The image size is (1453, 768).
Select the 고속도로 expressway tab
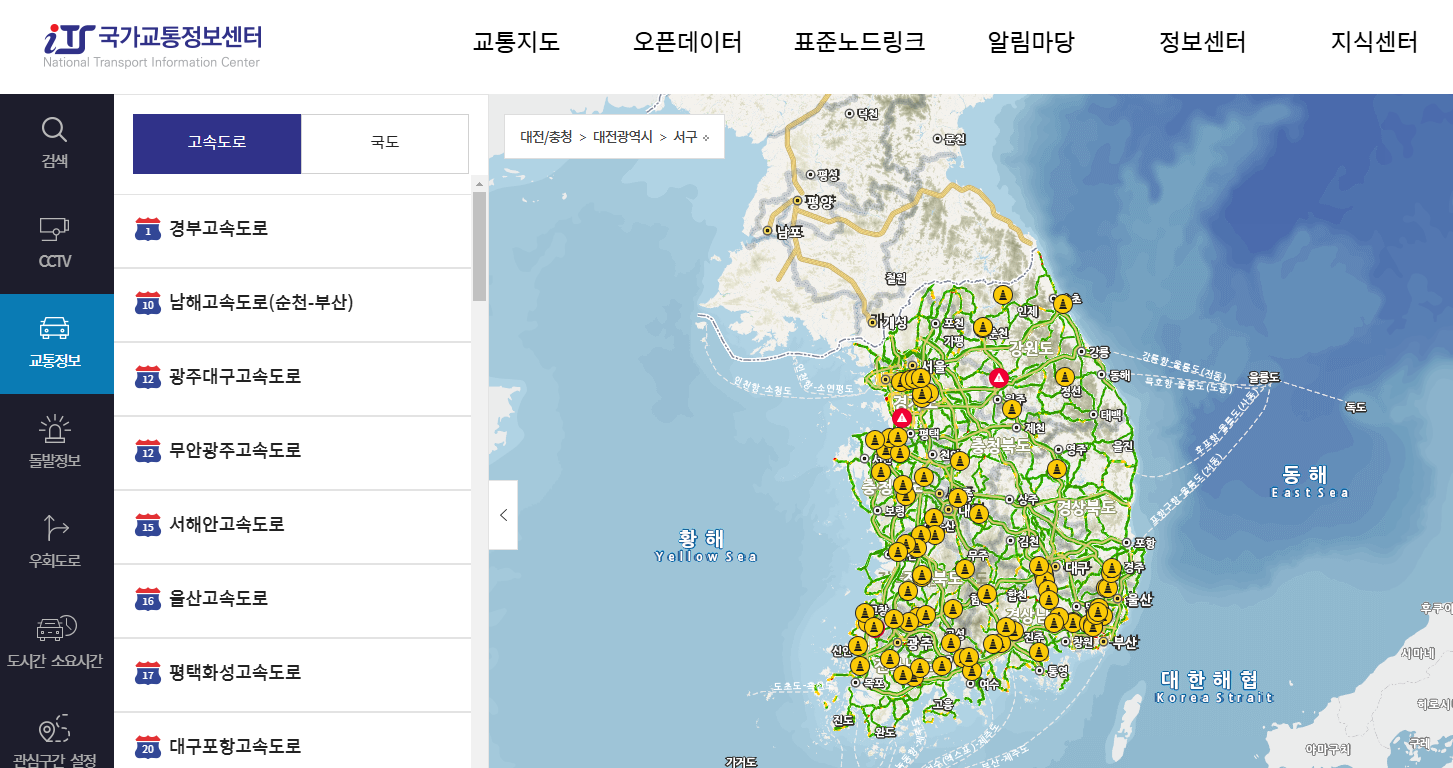[216, 143]
